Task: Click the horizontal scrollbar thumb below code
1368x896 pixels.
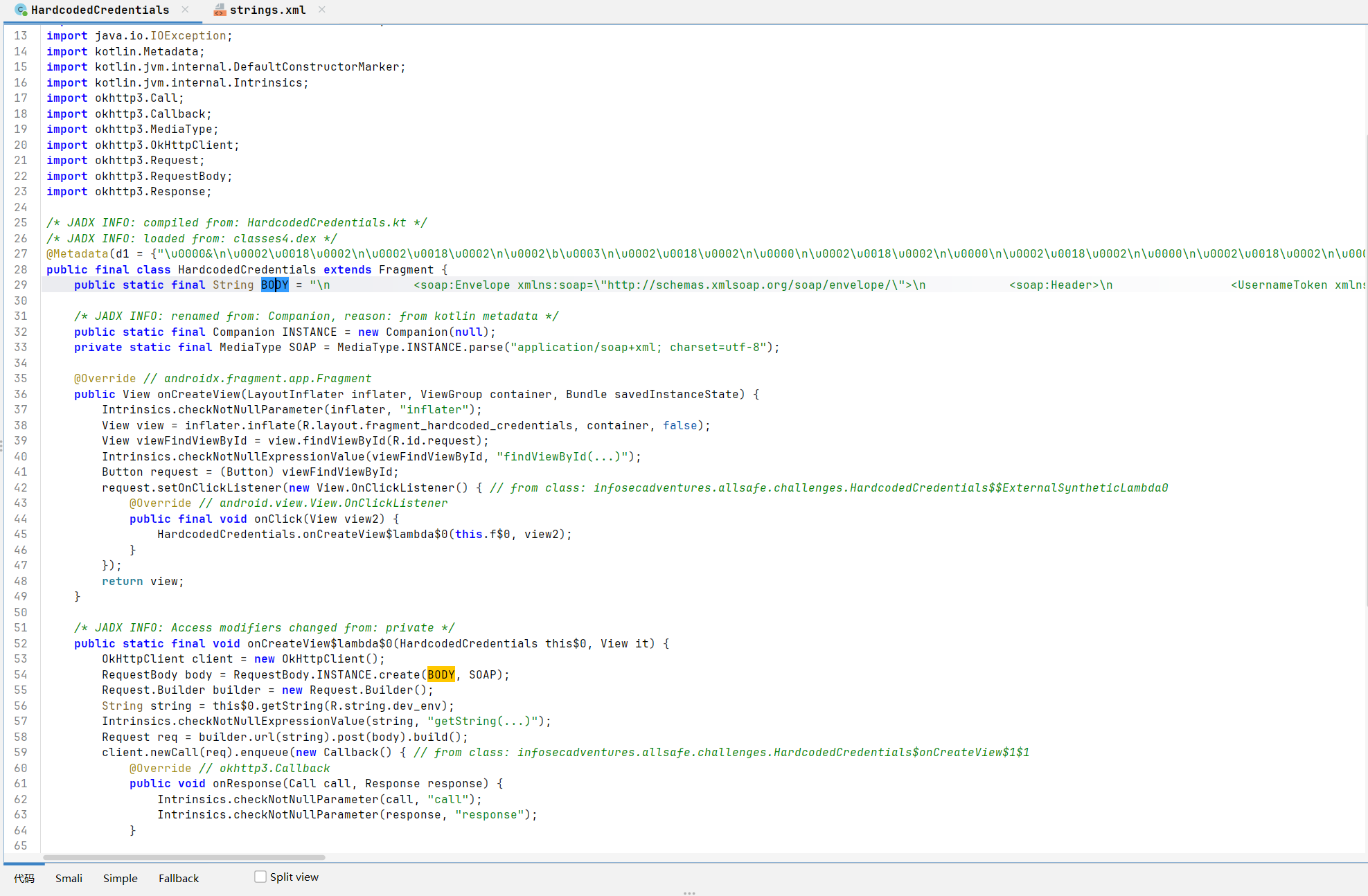Action: (184, 857)
